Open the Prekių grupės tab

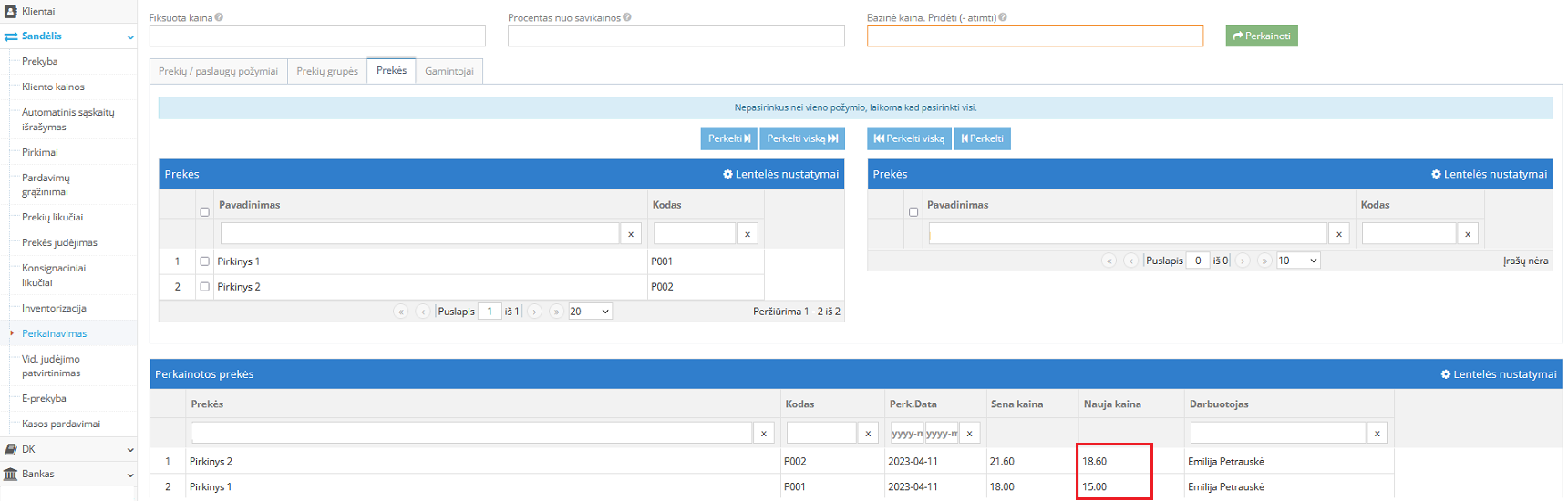327,71
